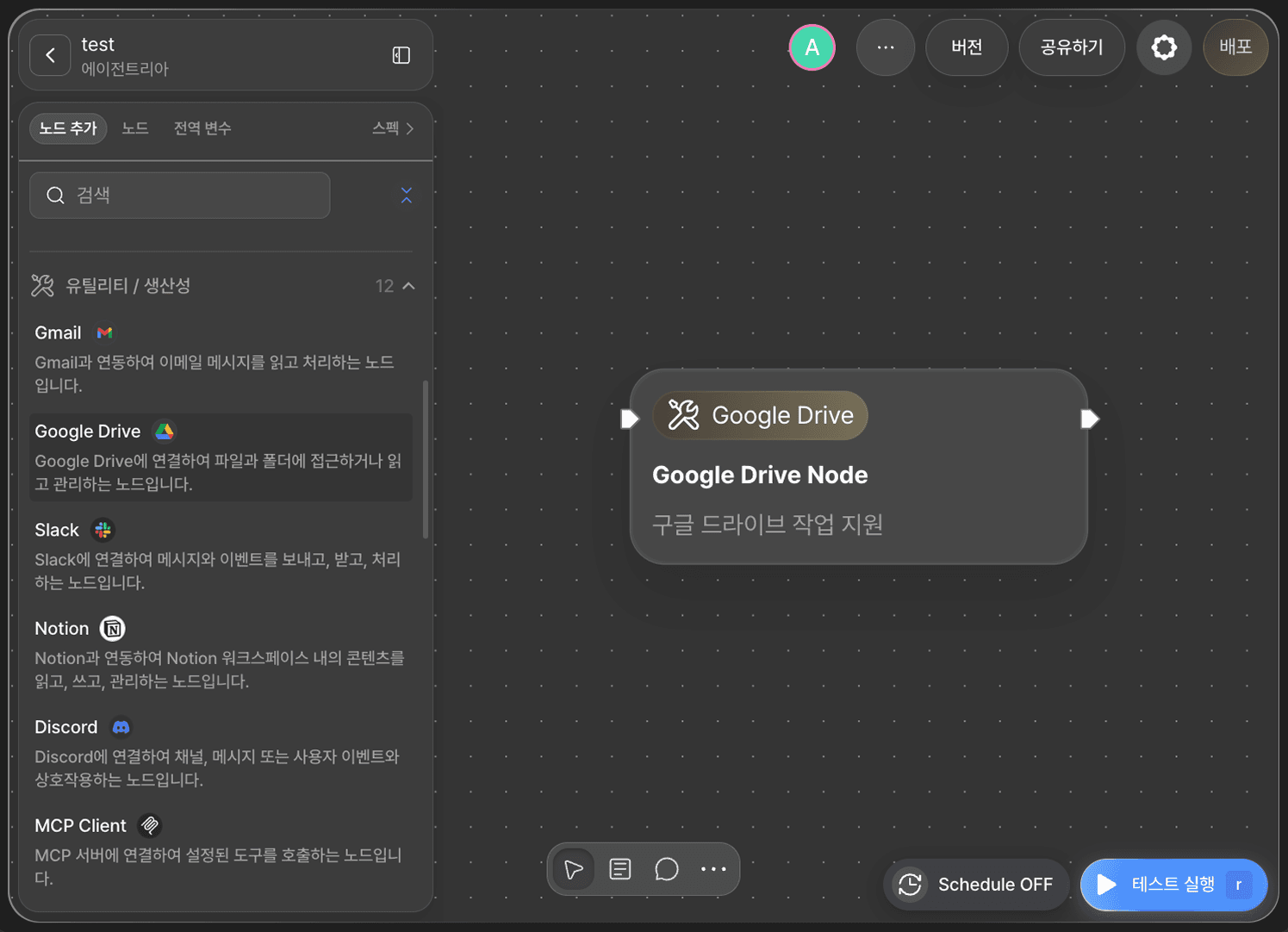Image resolution: width=1288 pixels, height=932 pixels.
Task: Run the test with 테스트 실행
Action: click(1173, 885)
